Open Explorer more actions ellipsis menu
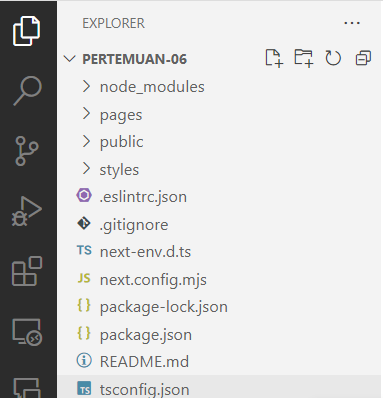The height and width of the screenshot is (398, 383). coord(352,23)
